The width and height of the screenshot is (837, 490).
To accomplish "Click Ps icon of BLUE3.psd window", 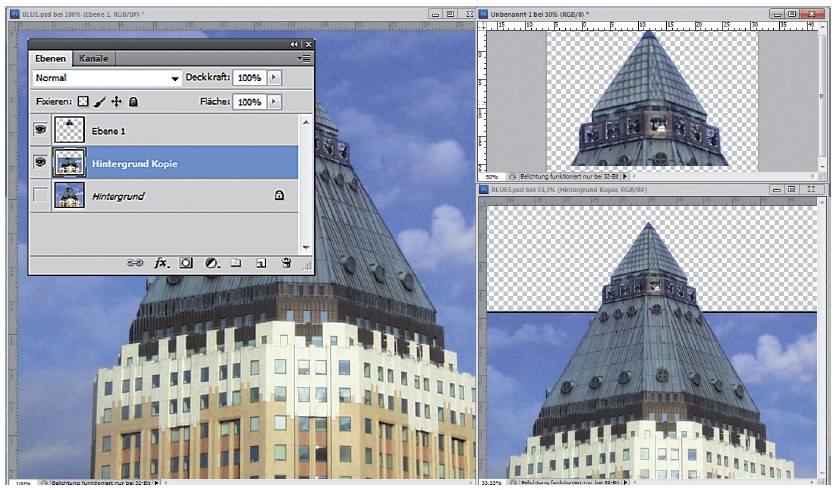I will (484, 189).
